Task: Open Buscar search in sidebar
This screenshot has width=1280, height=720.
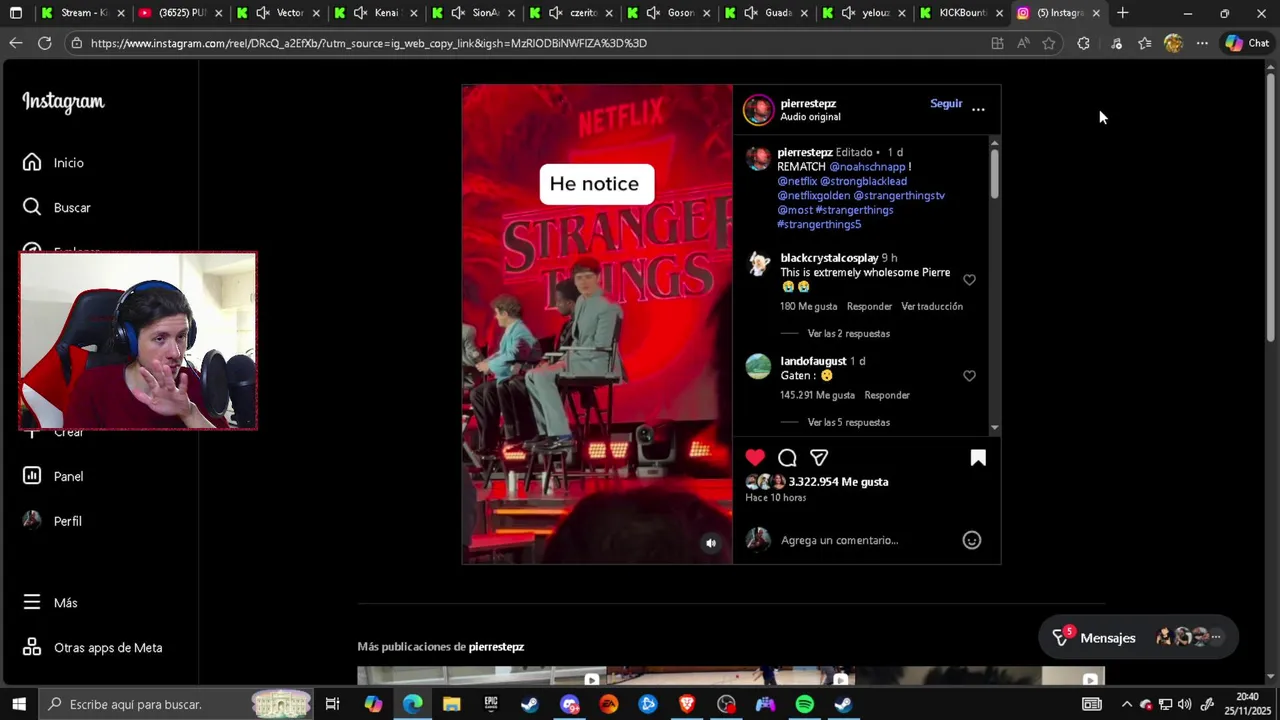Action: click(x=57, y=208)
